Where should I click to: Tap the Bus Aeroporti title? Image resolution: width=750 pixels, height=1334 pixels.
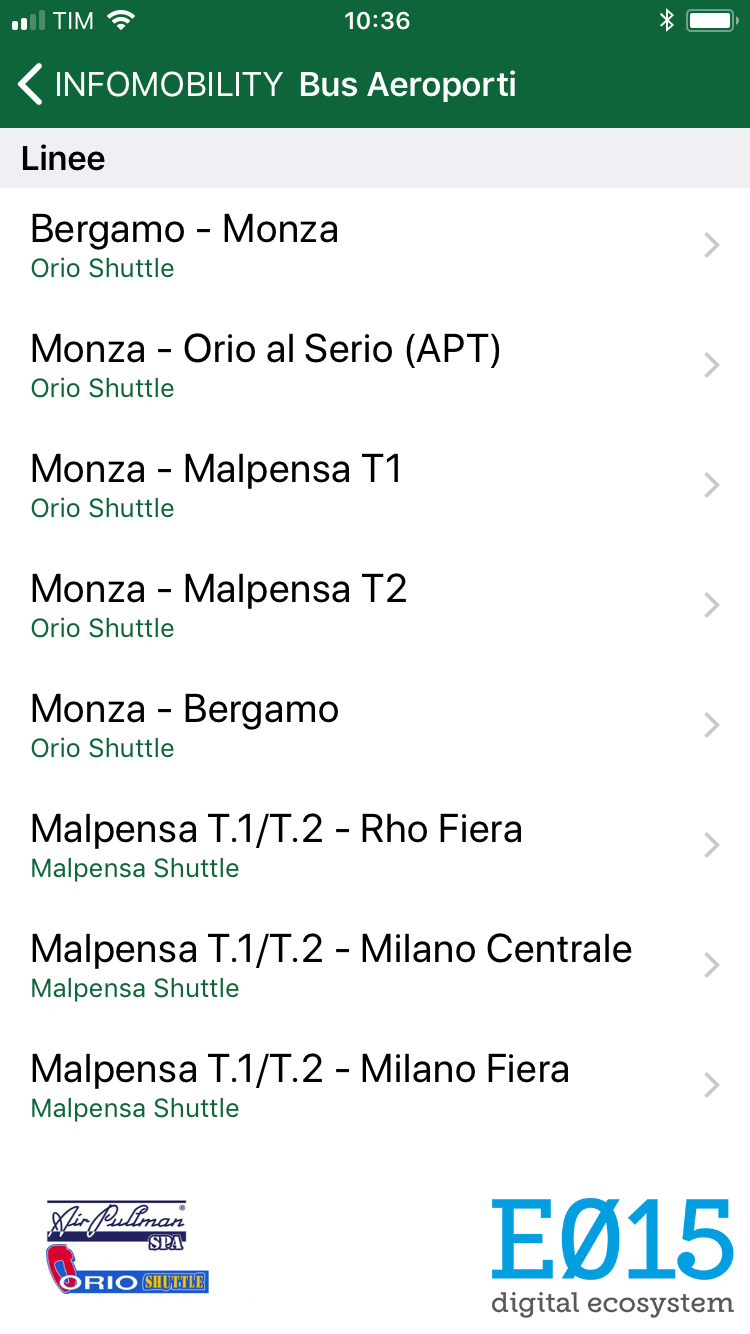click(x=408, y=84)
